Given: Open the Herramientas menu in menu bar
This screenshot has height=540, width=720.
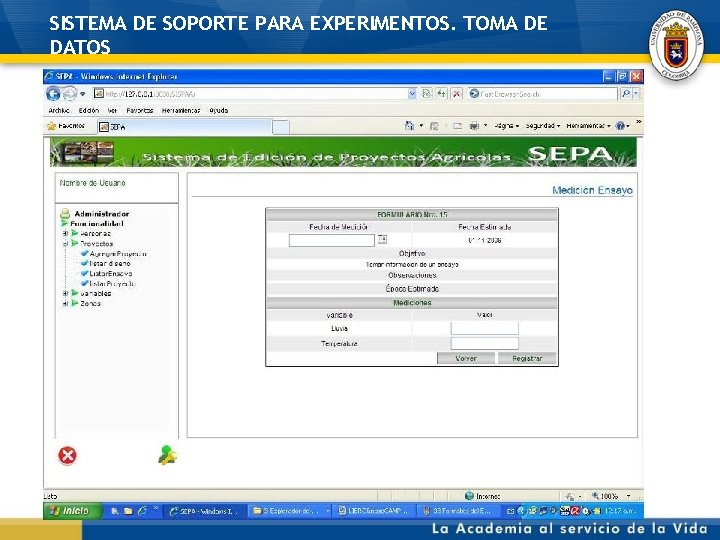Looking at the screenshot, I should (x=181, y=111).
